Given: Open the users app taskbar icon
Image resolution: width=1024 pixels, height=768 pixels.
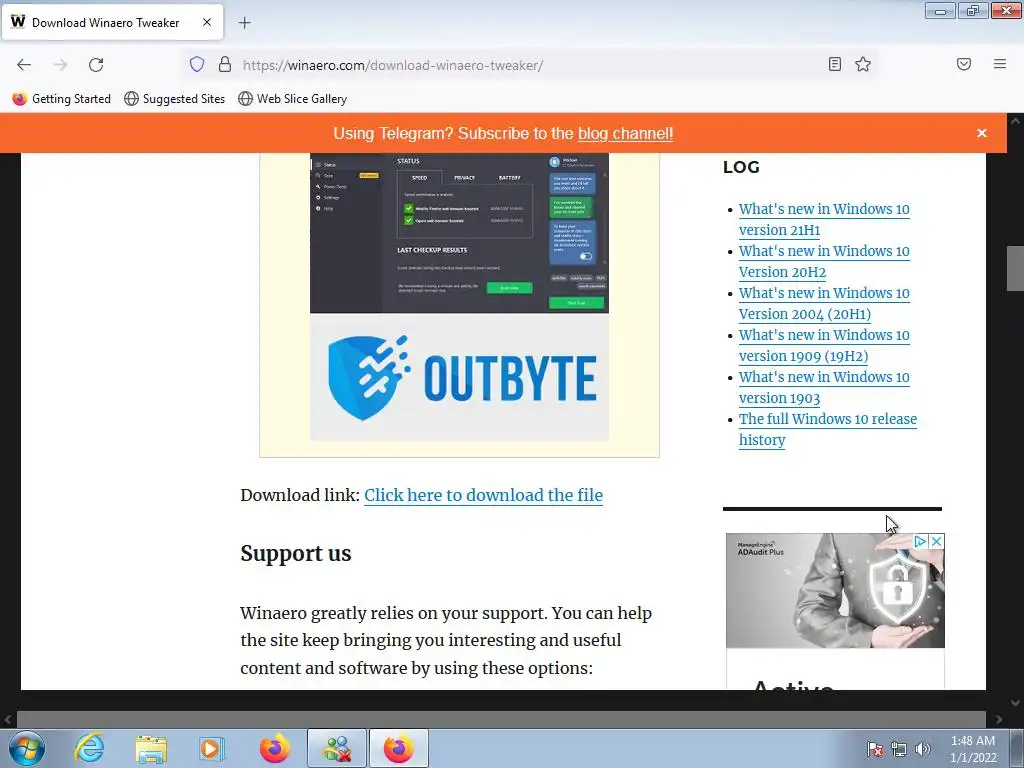Looking at the screenshot, I should [x=337, y=748].
